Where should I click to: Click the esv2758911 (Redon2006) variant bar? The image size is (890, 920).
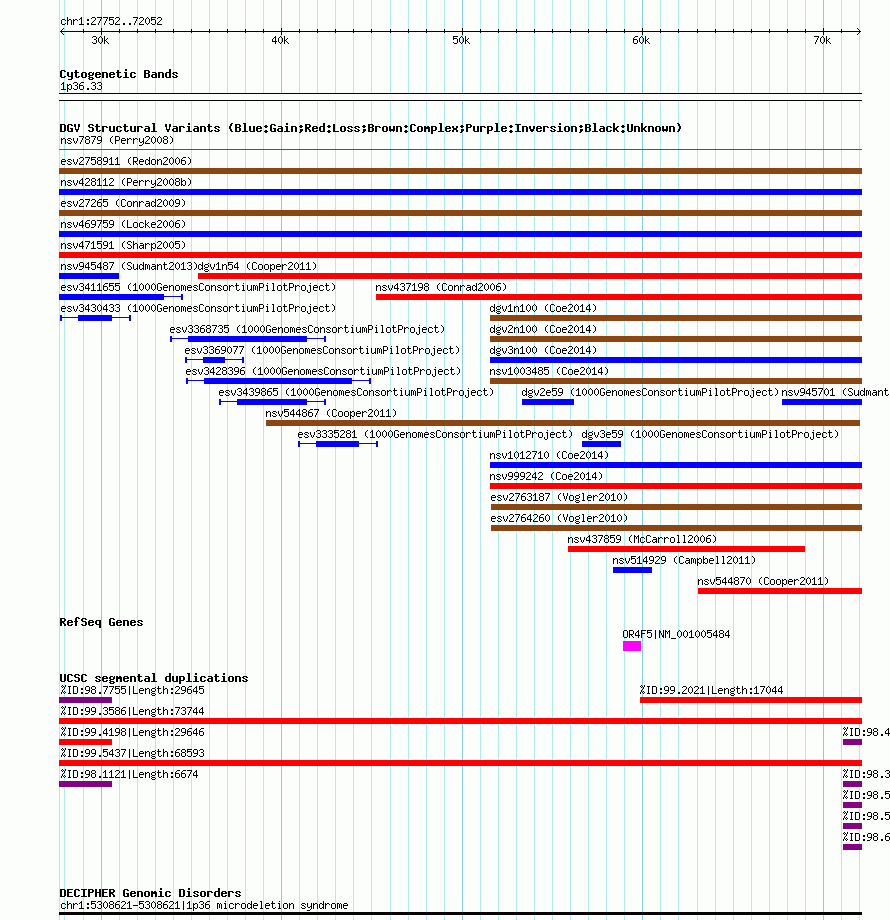(x=461, y=171)
